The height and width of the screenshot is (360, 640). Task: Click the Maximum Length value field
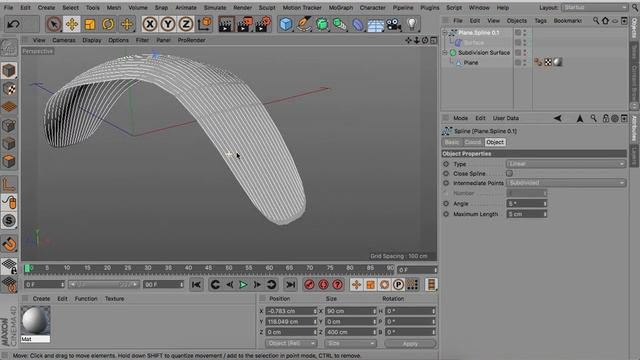[x=527, y=214]
